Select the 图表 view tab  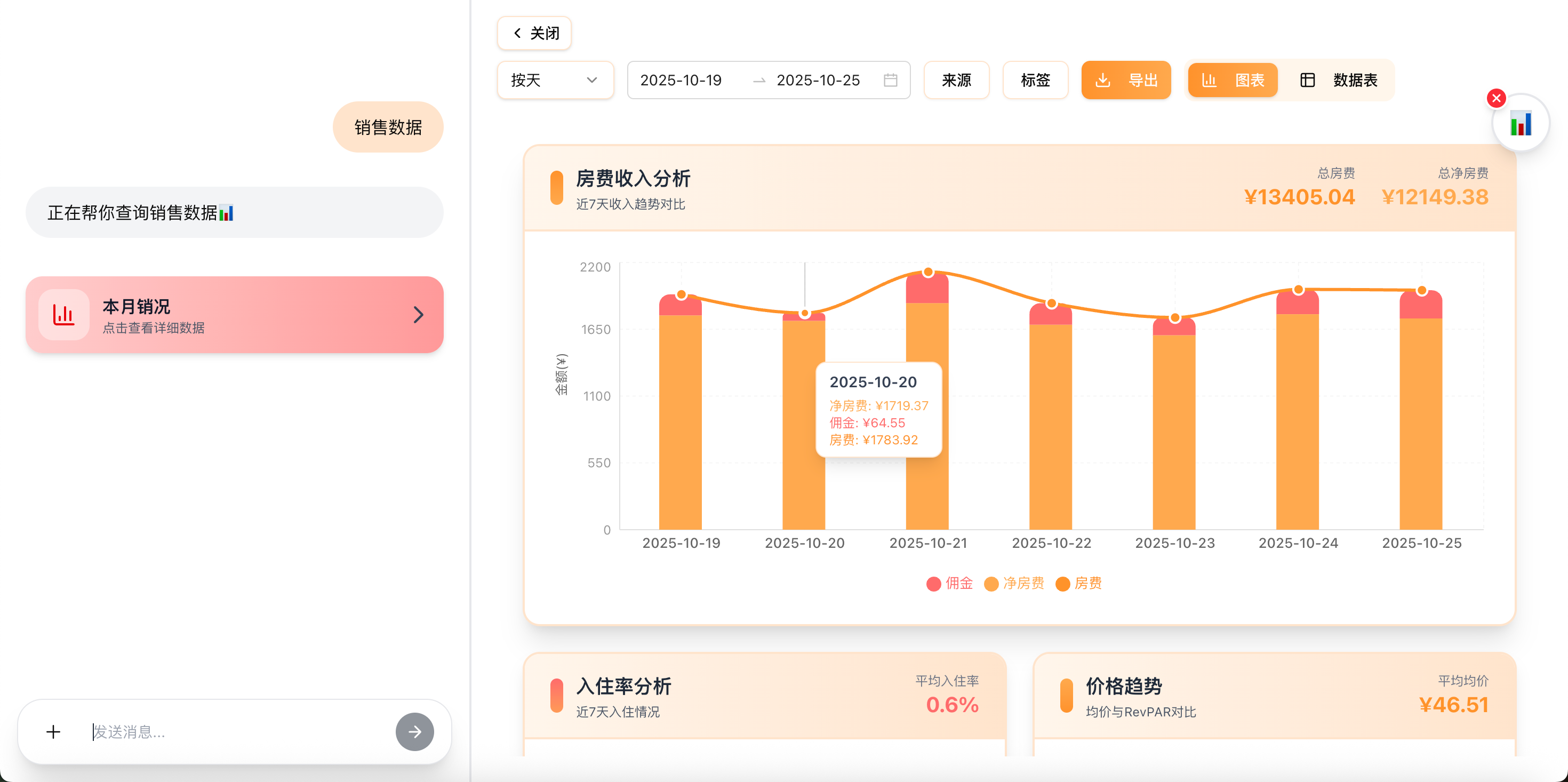point(1233,80)
